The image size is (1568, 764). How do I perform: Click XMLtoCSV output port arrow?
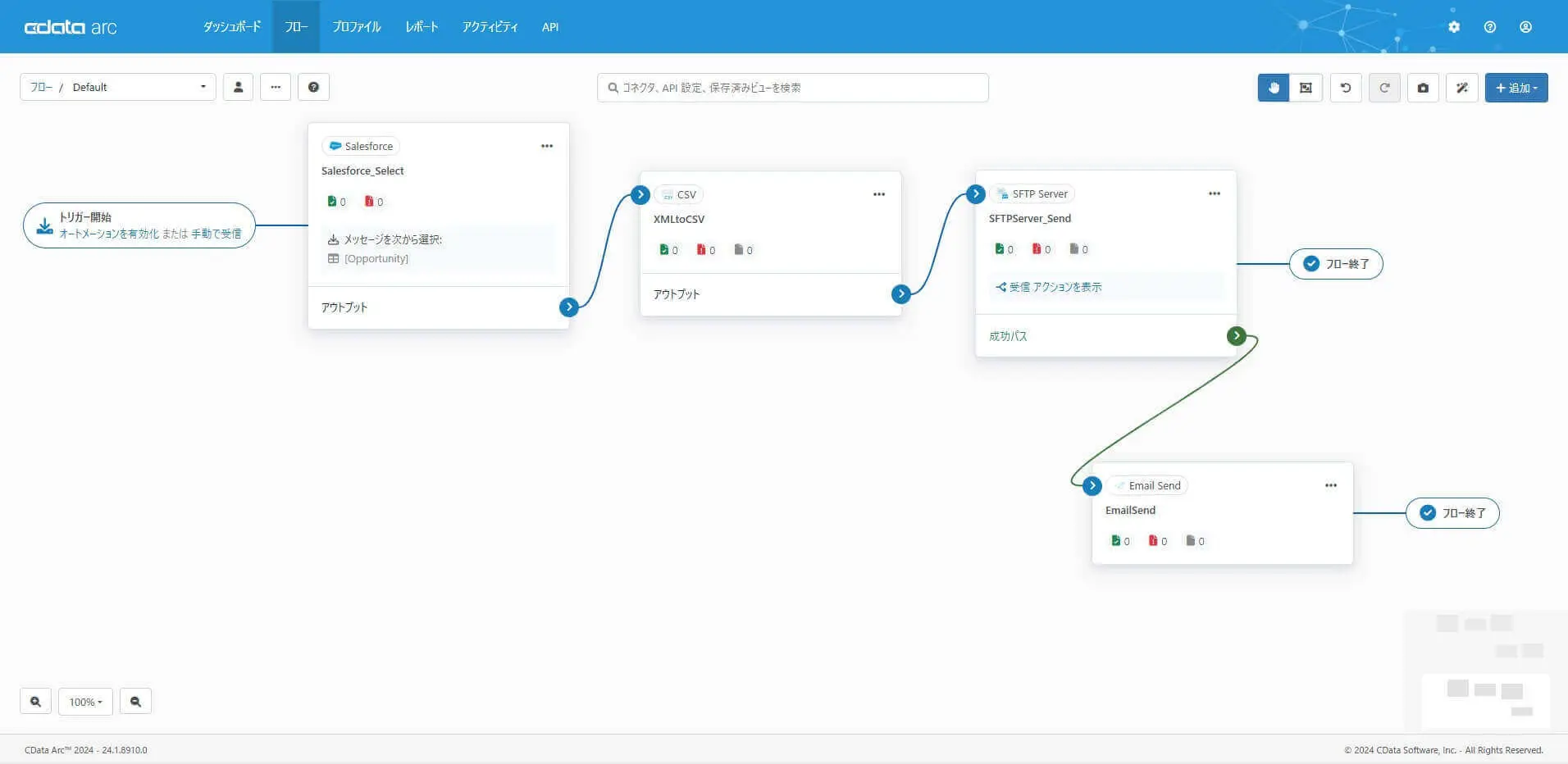[901, 293]
